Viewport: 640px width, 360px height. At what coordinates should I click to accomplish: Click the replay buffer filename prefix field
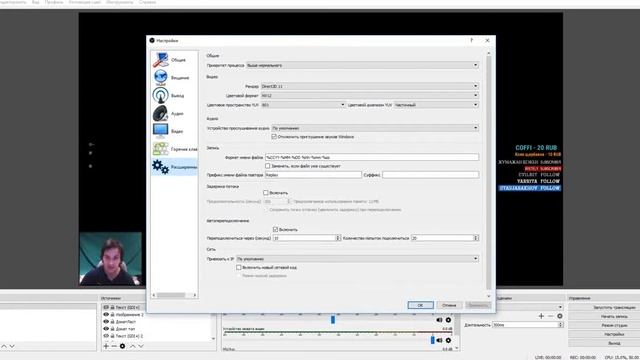[313, 175]
